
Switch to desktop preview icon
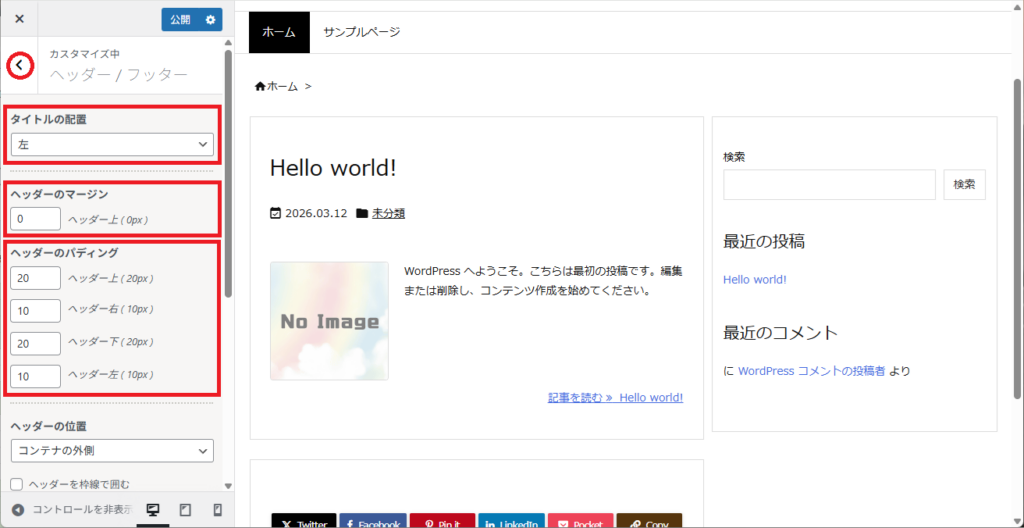coord(153,510)
